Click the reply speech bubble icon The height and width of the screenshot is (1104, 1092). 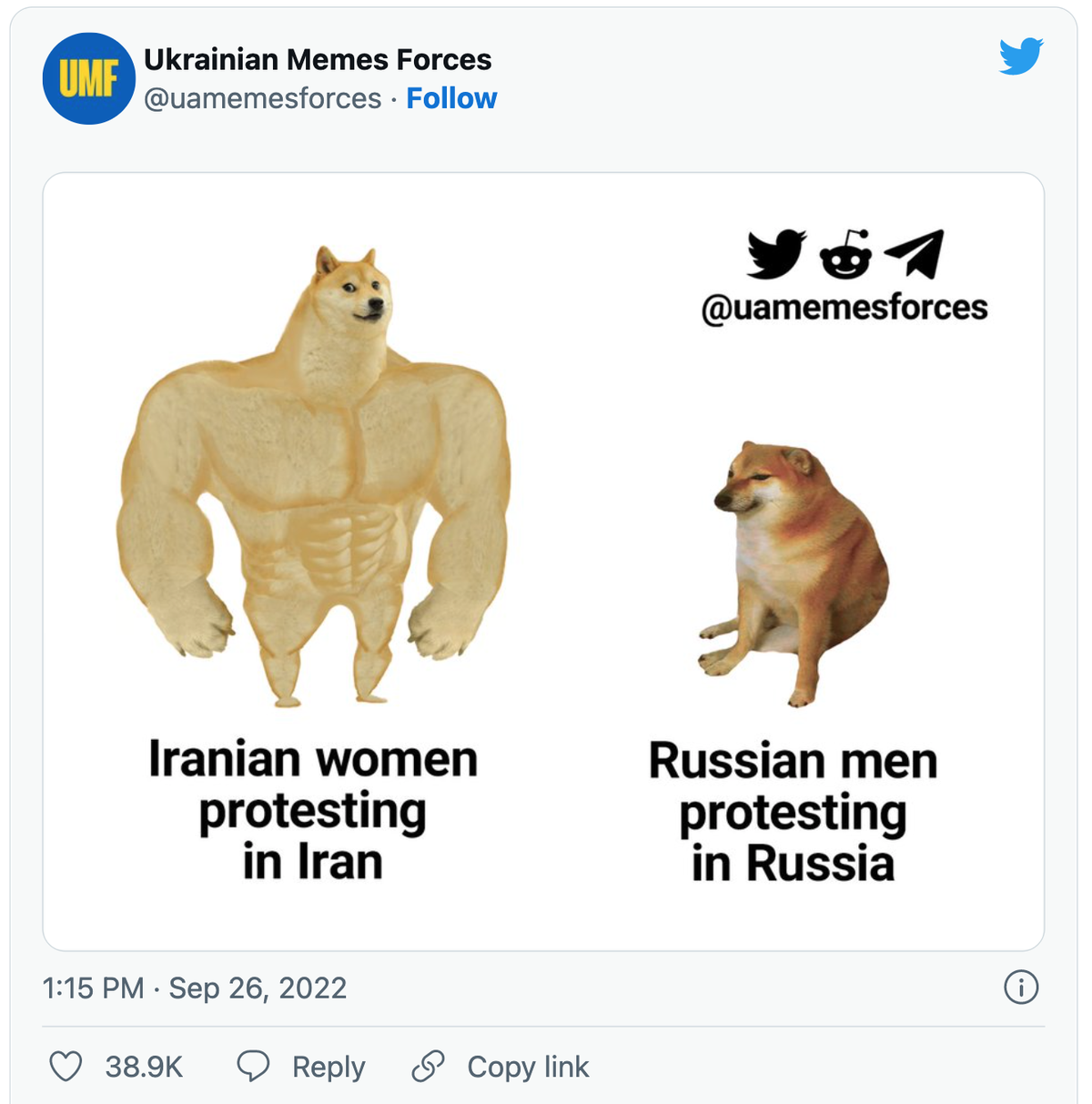253,1066
